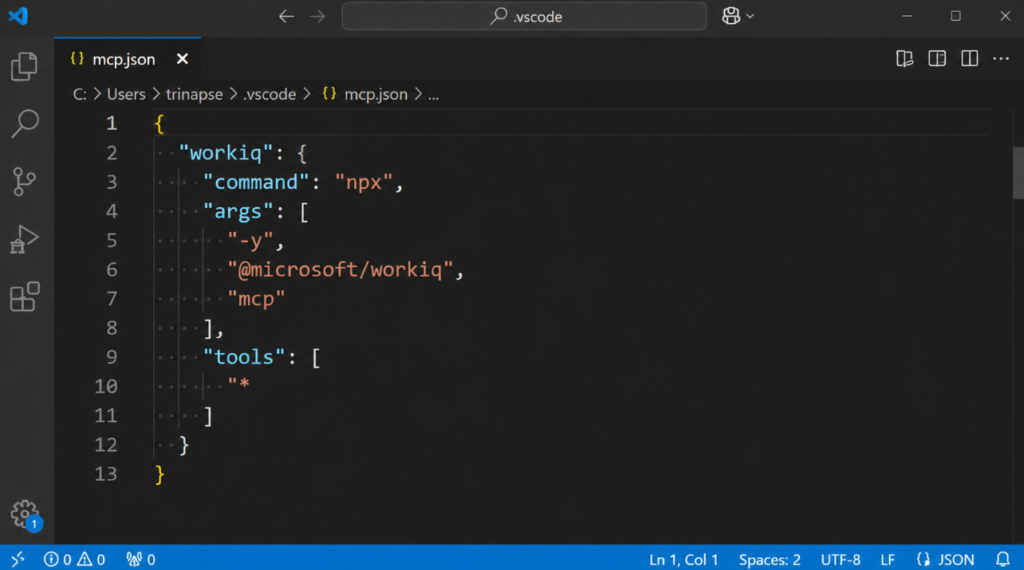Show errors and warnings count

(74, 559)
